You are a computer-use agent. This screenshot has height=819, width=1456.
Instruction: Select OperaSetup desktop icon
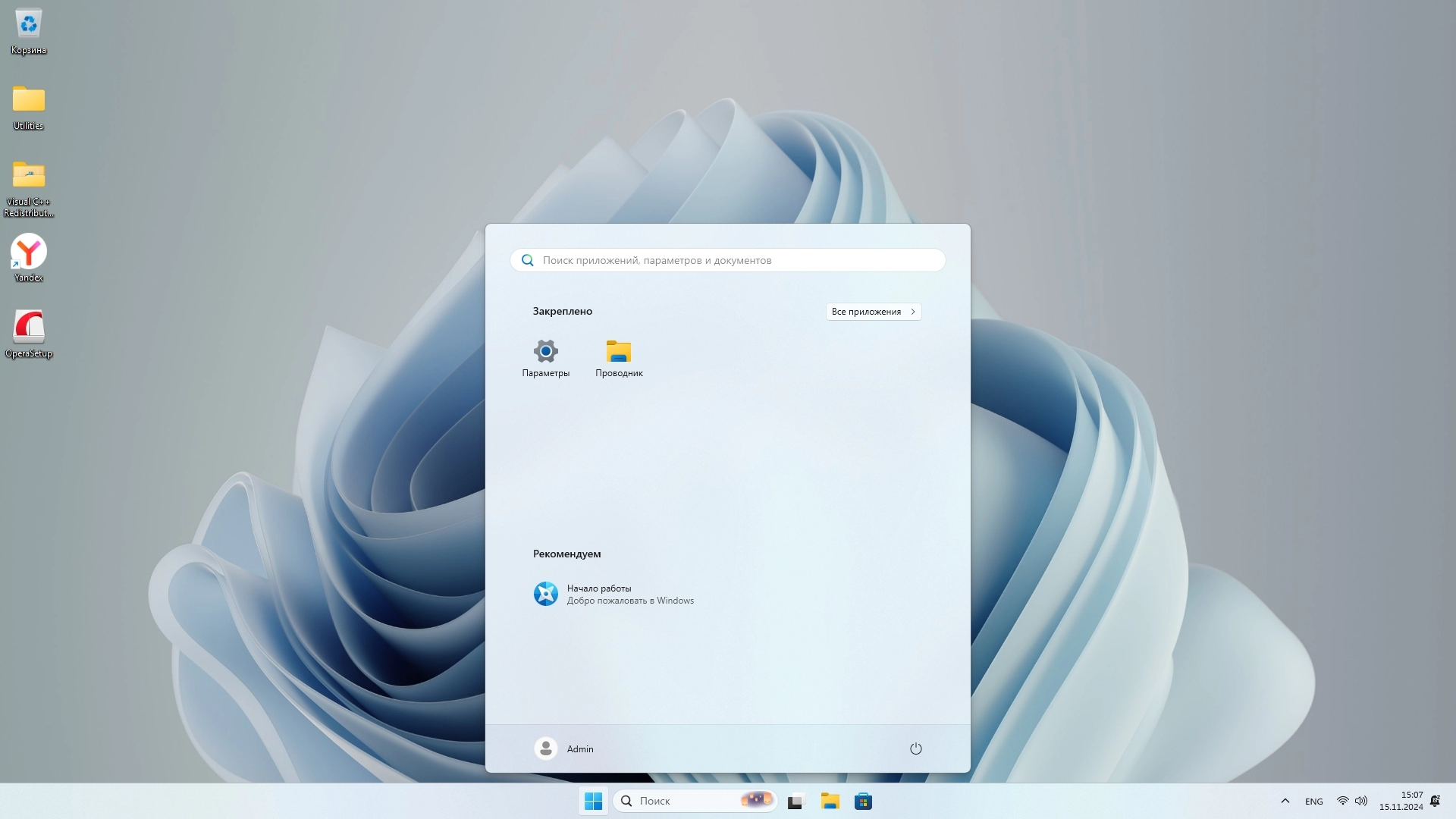coord(29,332)
